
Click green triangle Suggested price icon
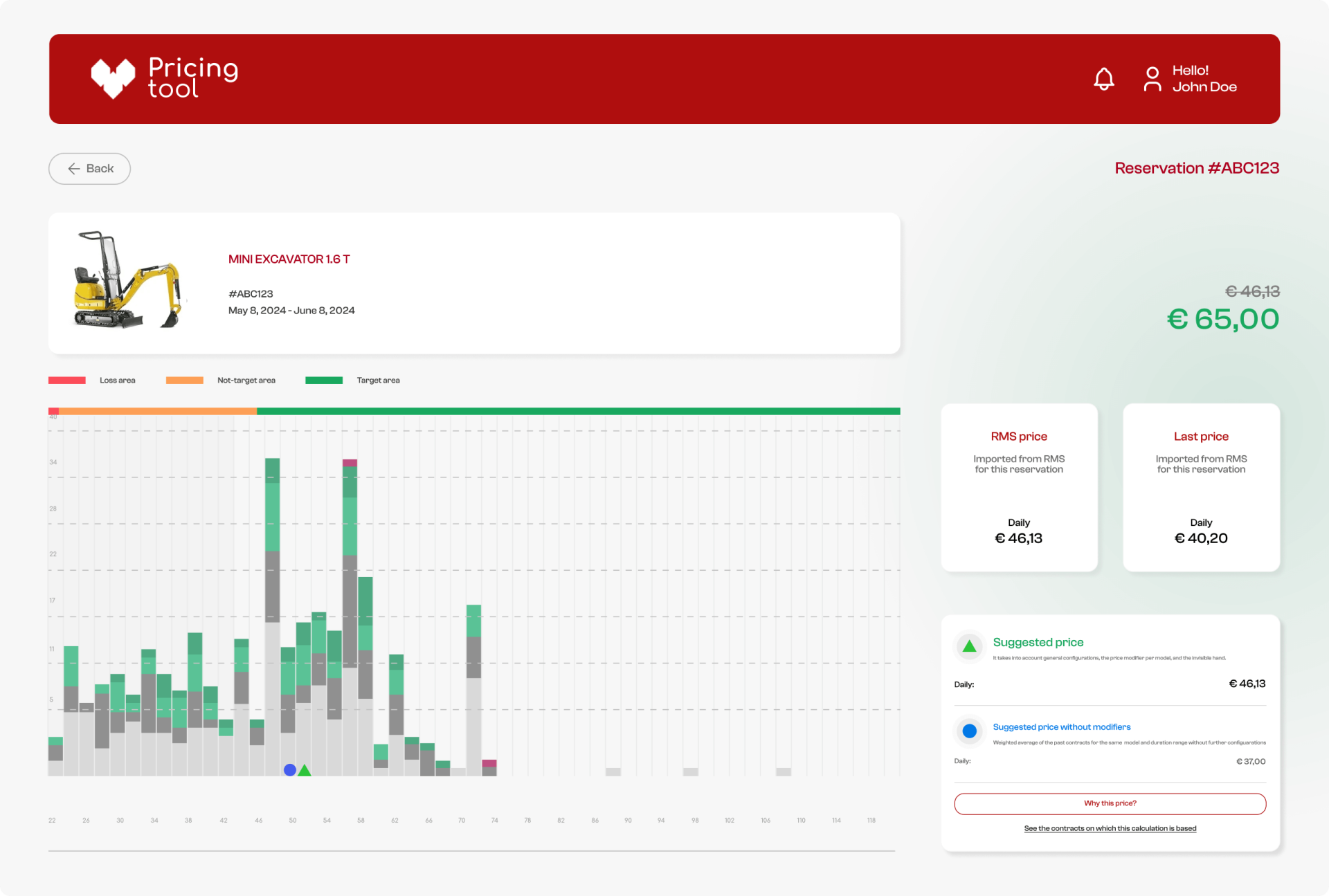[x=969, y=646]
